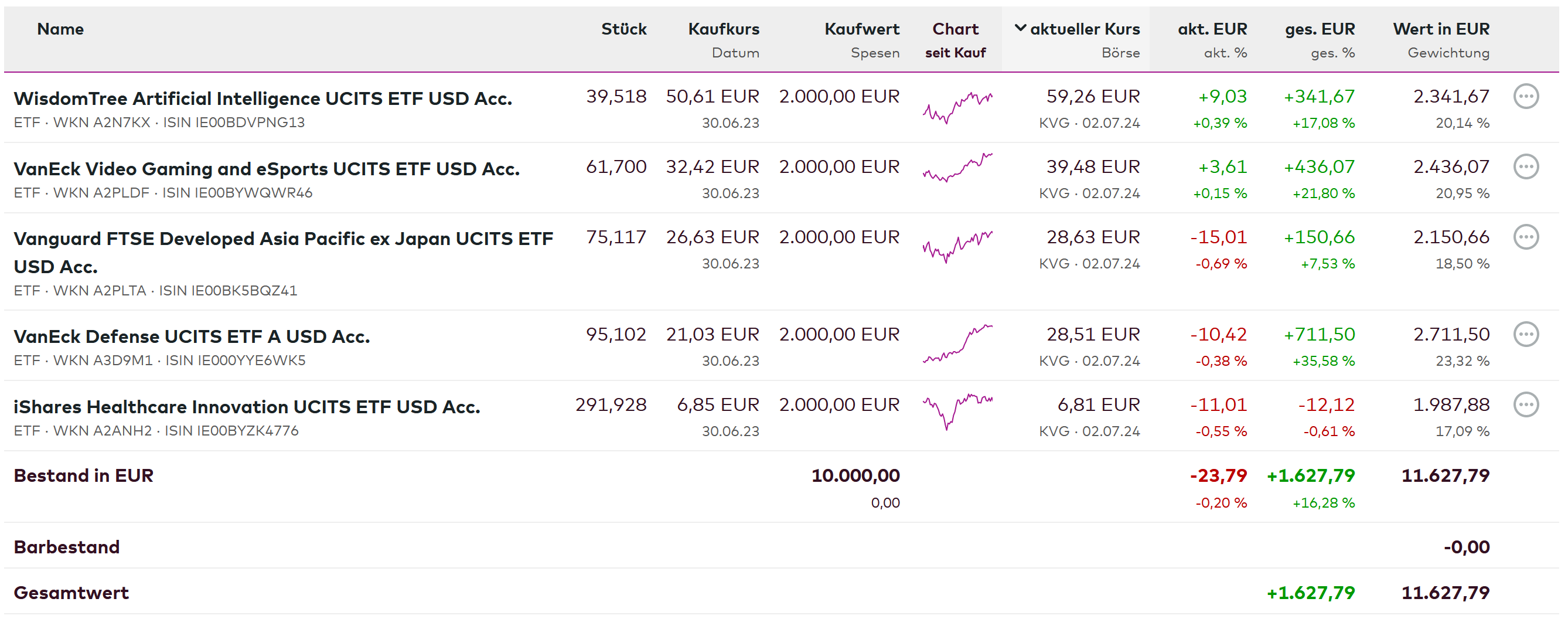This screenshot has height=619, width=1568.
Task: Sort by Kaufkurs column header
Action: pyautogui.click(x=723, y=29)
